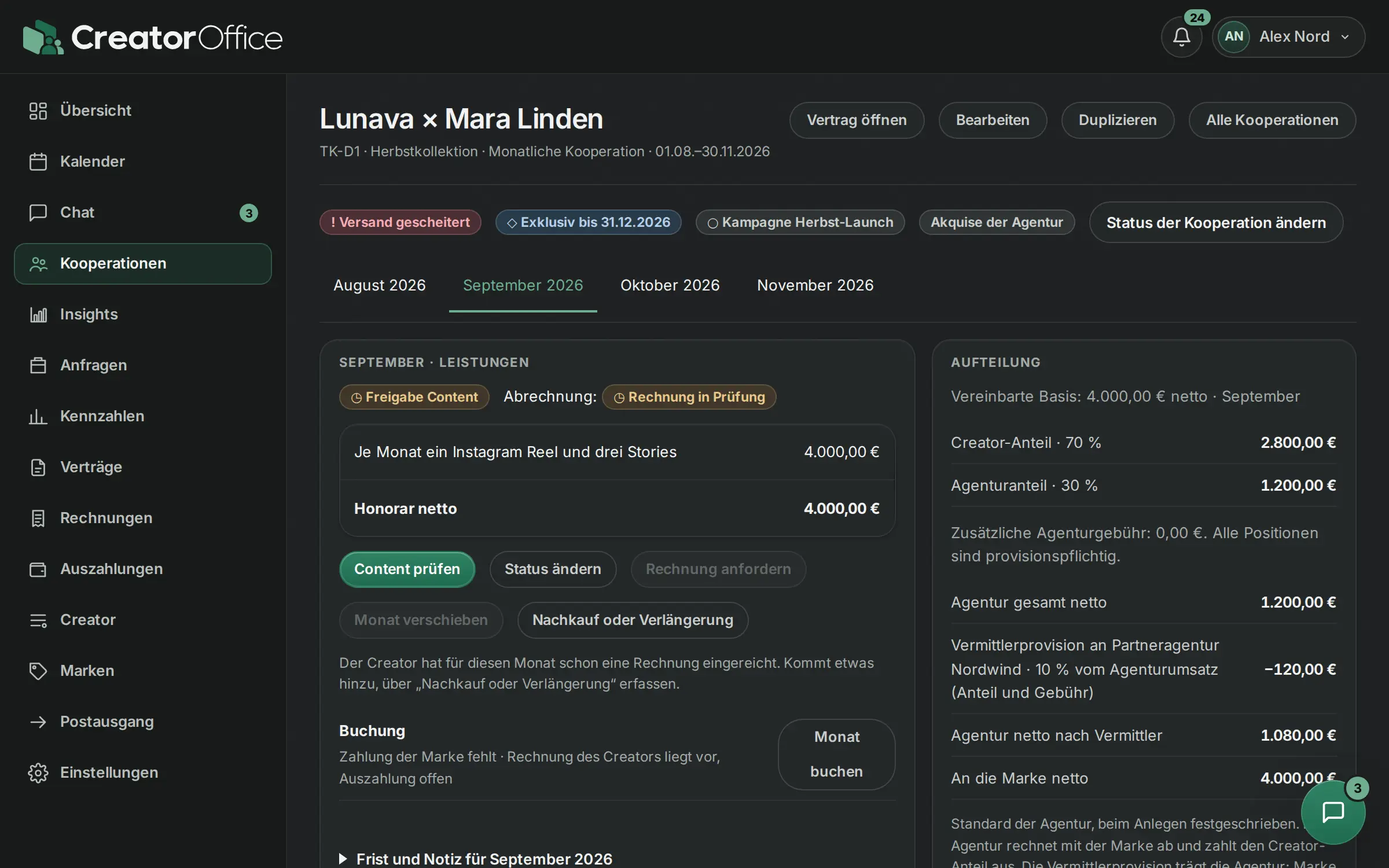Open the floating chat bubble icon

(1333, 812)
